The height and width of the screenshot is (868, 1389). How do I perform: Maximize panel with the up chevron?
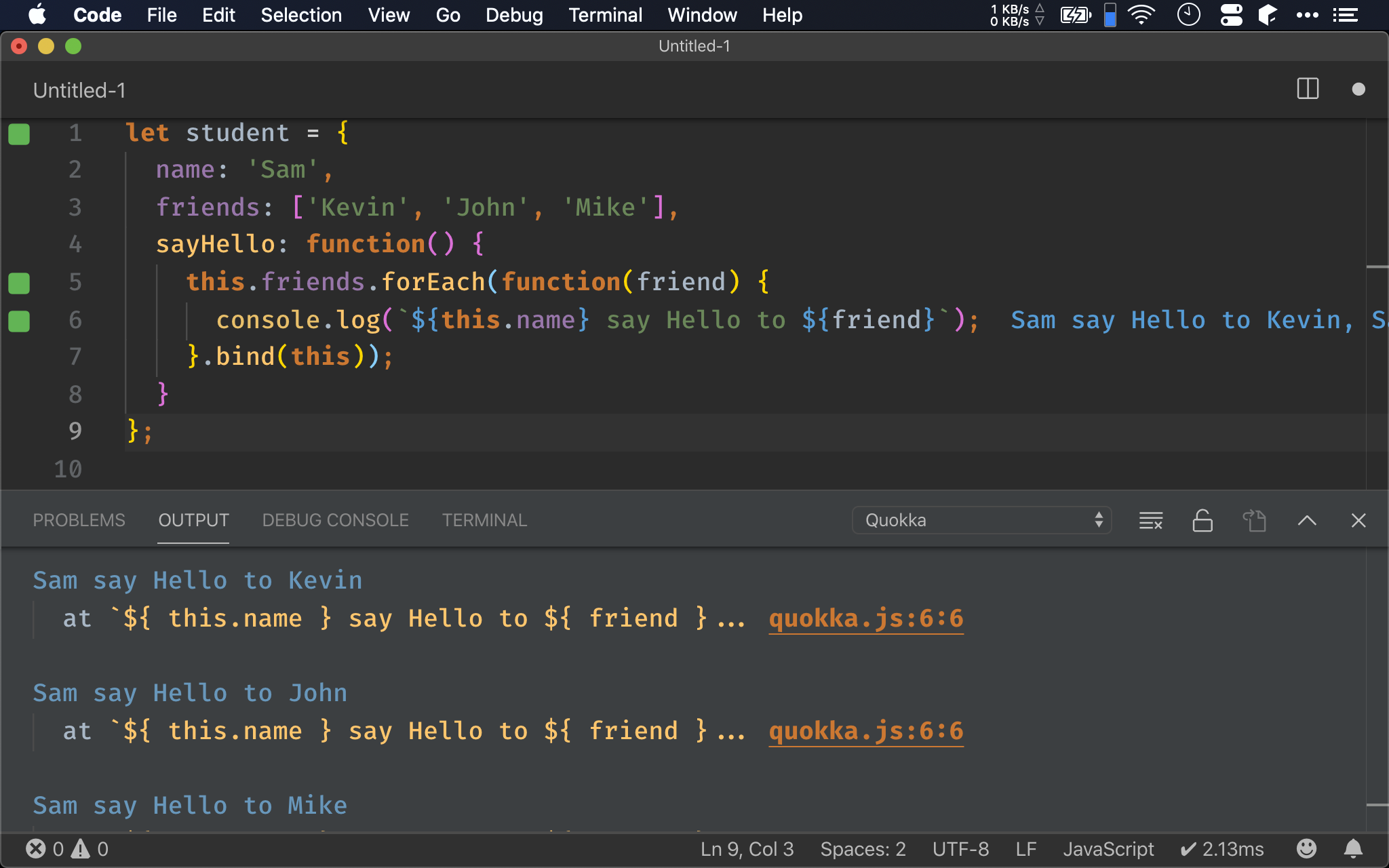point(1306,520)
